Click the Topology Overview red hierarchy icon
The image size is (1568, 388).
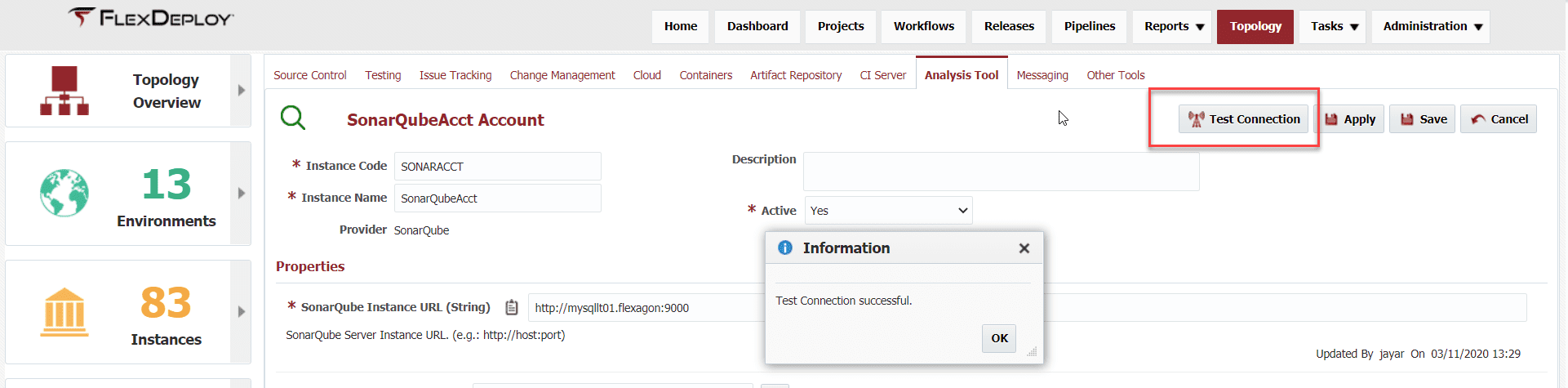point(64,91)
